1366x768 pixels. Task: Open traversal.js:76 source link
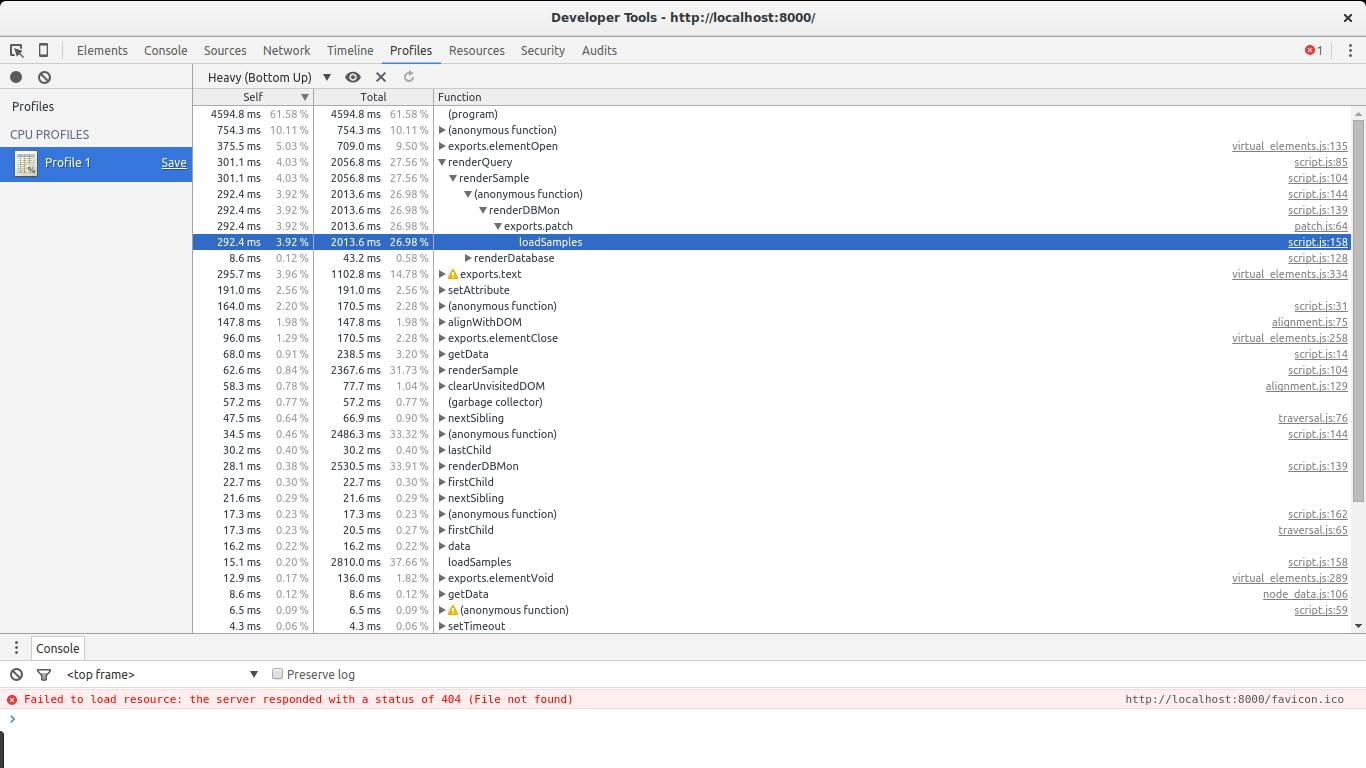(1312, 418)
